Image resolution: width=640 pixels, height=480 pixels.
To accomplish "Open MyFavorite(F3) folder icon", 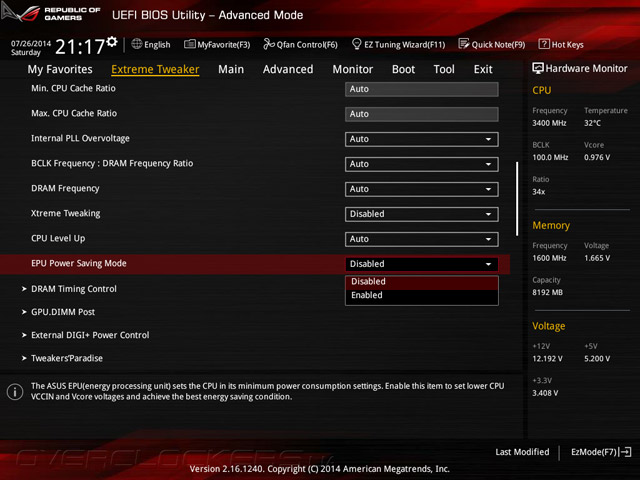I will click(189, 44).
